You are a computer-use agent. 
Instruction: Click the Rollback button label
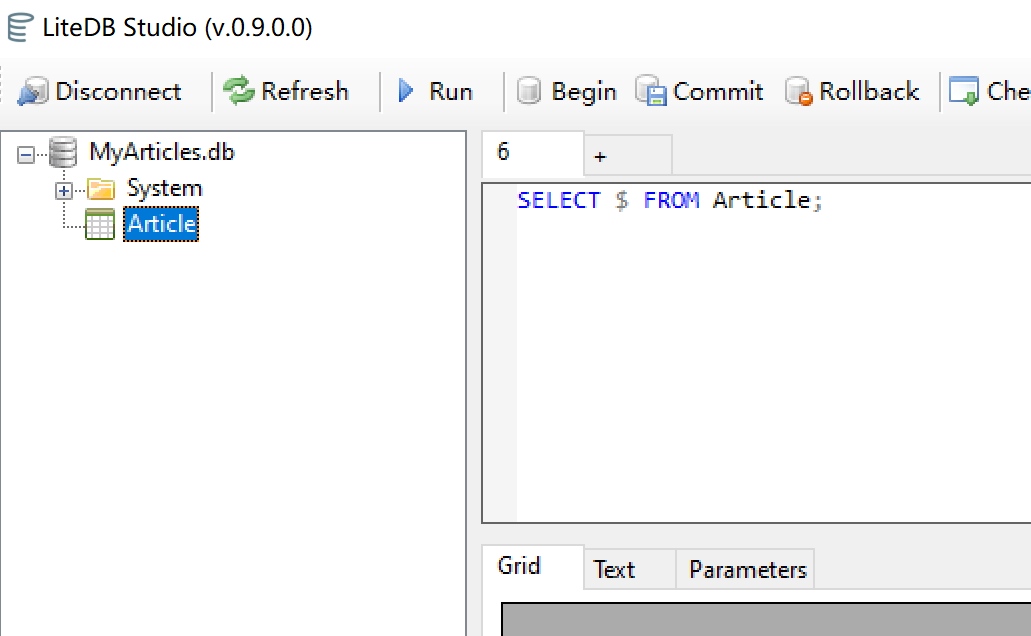869,91
